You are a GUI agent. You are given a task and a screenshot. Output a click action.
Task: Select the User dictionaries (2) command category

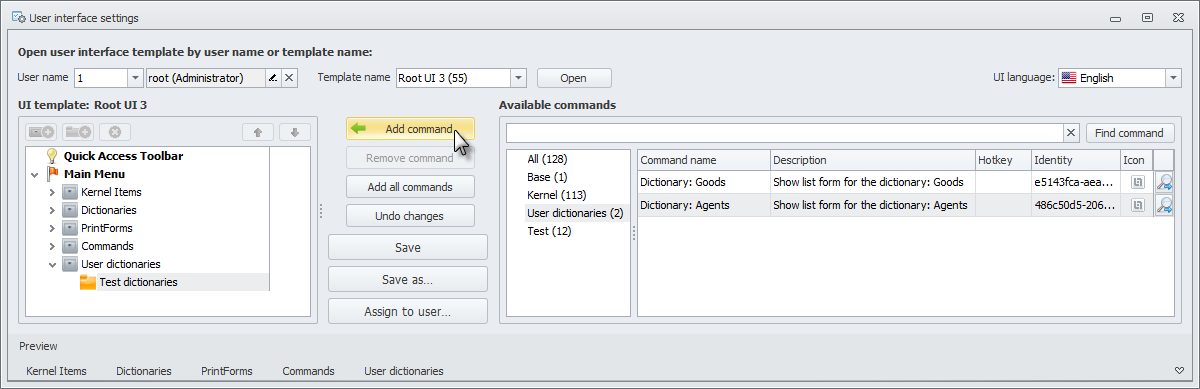click(575, 213)
